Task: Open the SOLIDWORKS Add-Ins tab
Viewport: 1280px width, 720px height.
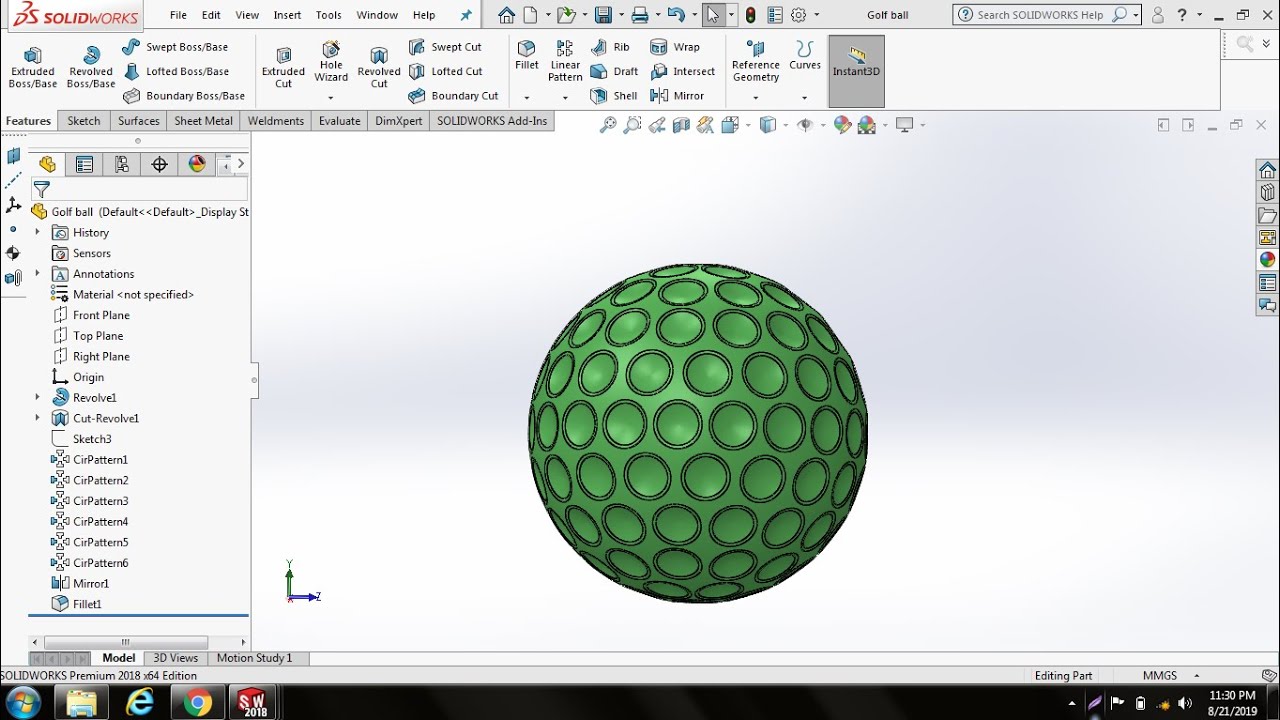Action: coord(492,121)
